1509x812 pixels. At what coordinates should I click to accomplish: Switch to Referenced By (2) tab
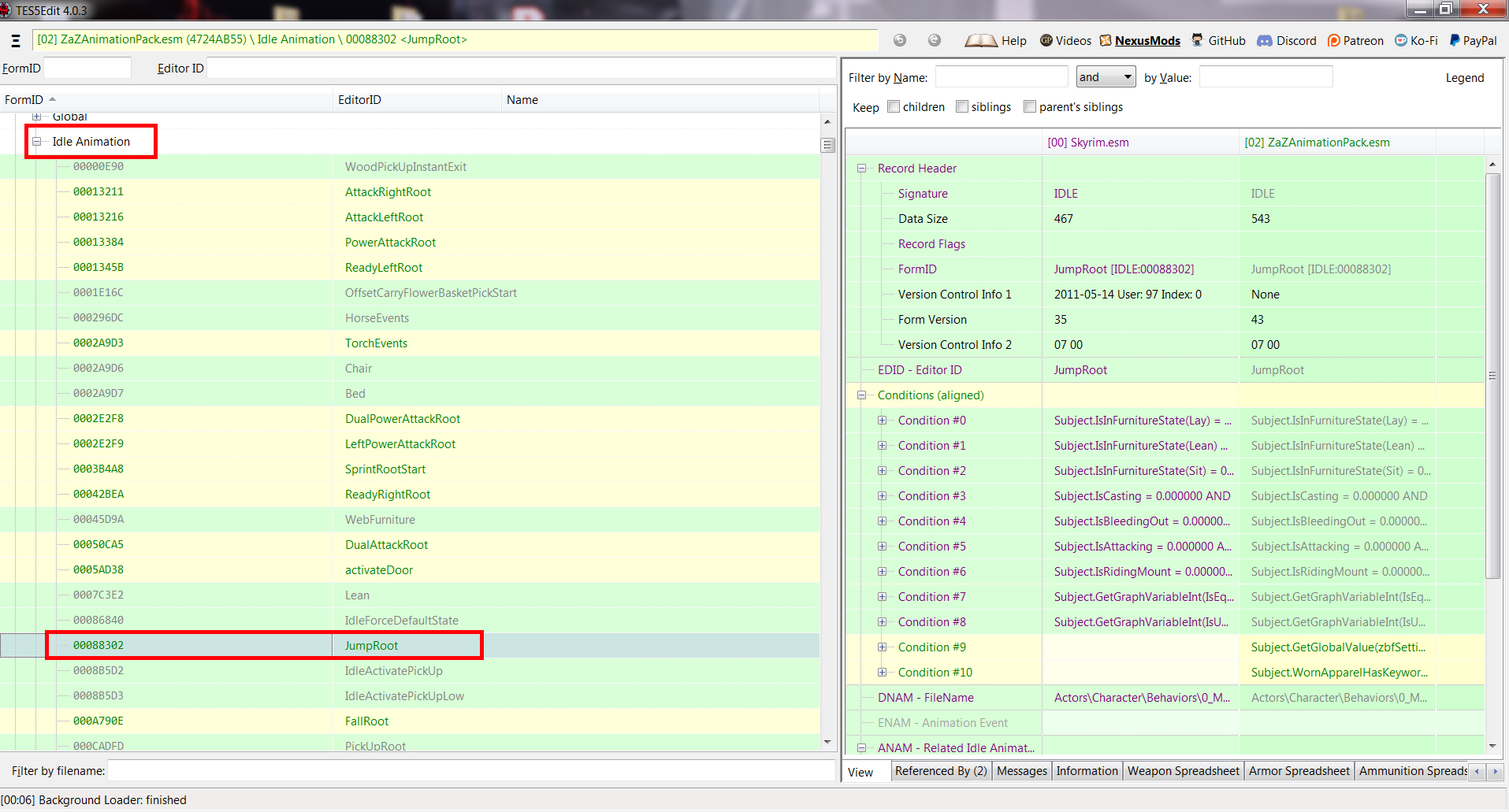[x=941, y=771]
